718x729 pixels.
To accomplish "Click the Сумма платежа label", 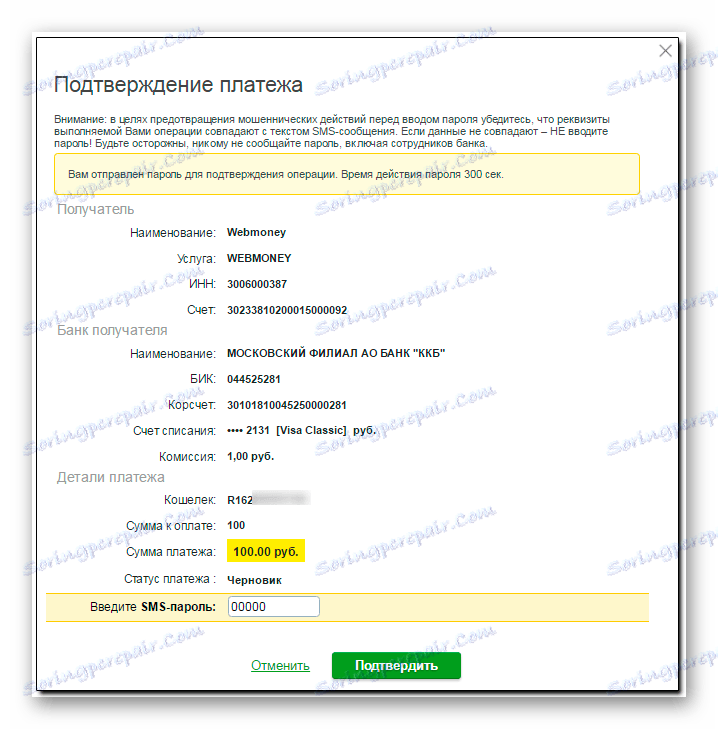I will point(171,552).
